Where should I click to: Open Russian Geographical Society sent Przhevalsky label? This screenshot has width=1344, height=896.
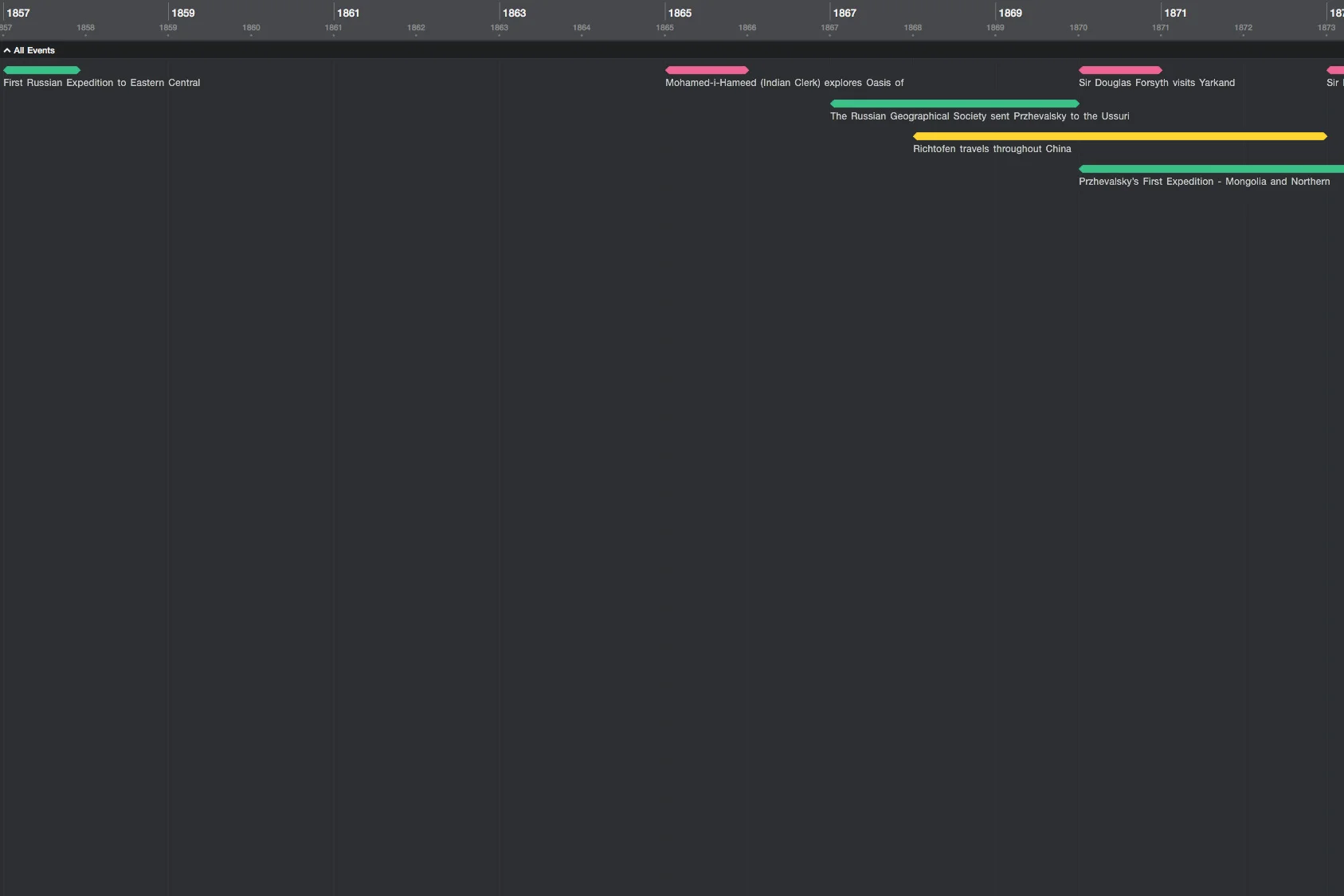pos(980,116)
